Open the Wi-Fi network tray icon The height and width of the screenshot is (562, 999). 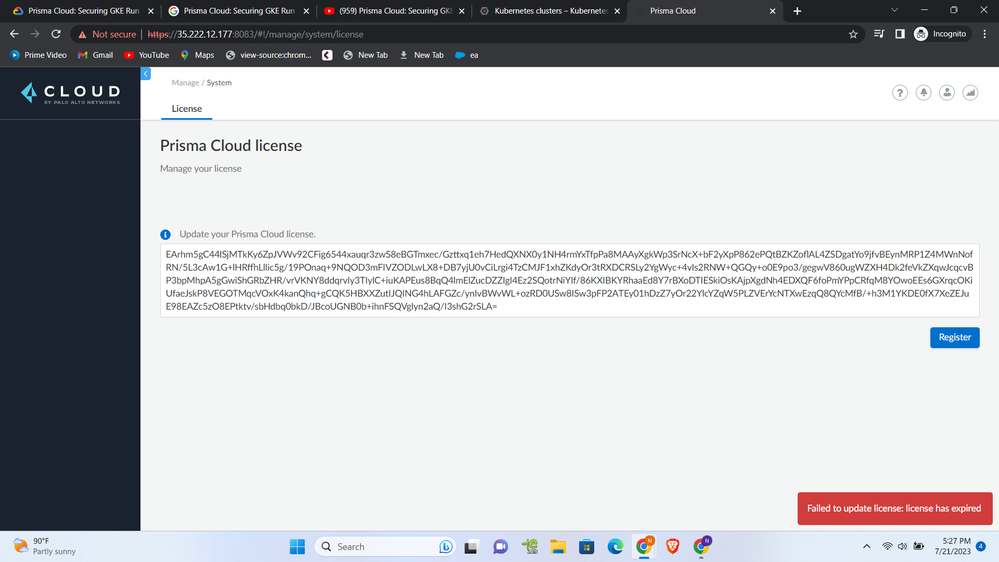coord(887,547)
